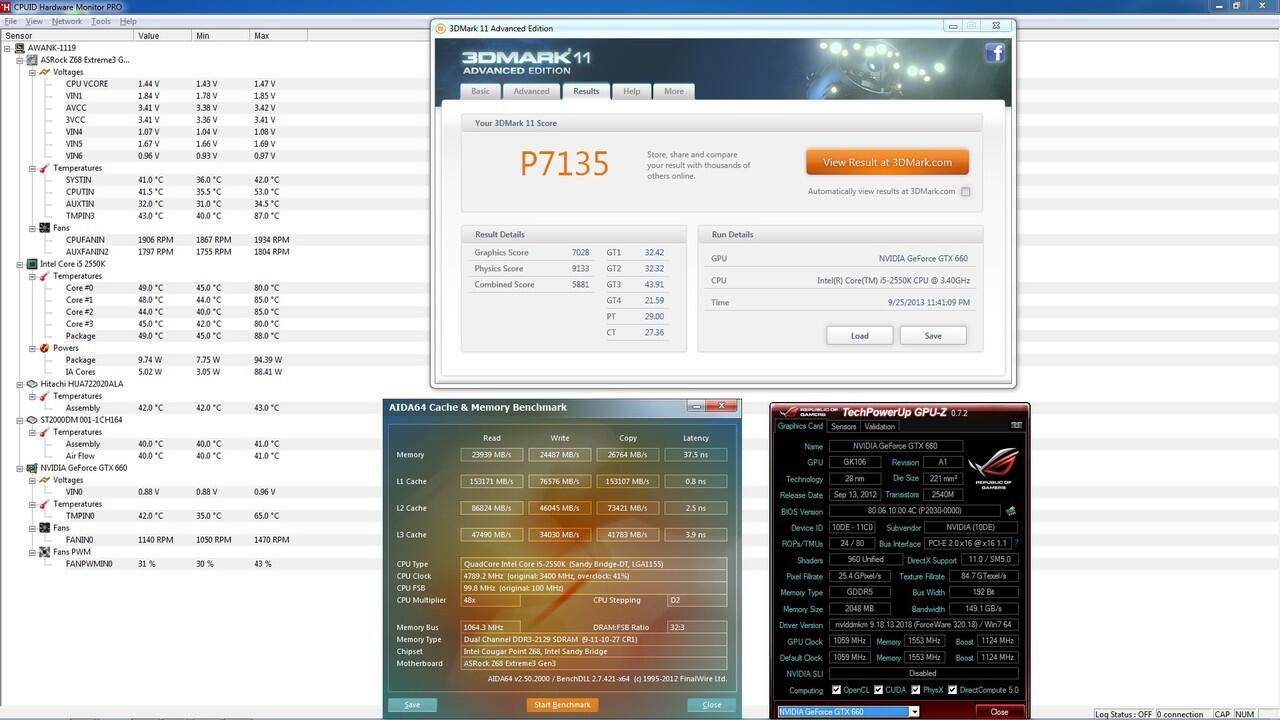Toggle the PhysX checkbox in GPU-Z

914,690
